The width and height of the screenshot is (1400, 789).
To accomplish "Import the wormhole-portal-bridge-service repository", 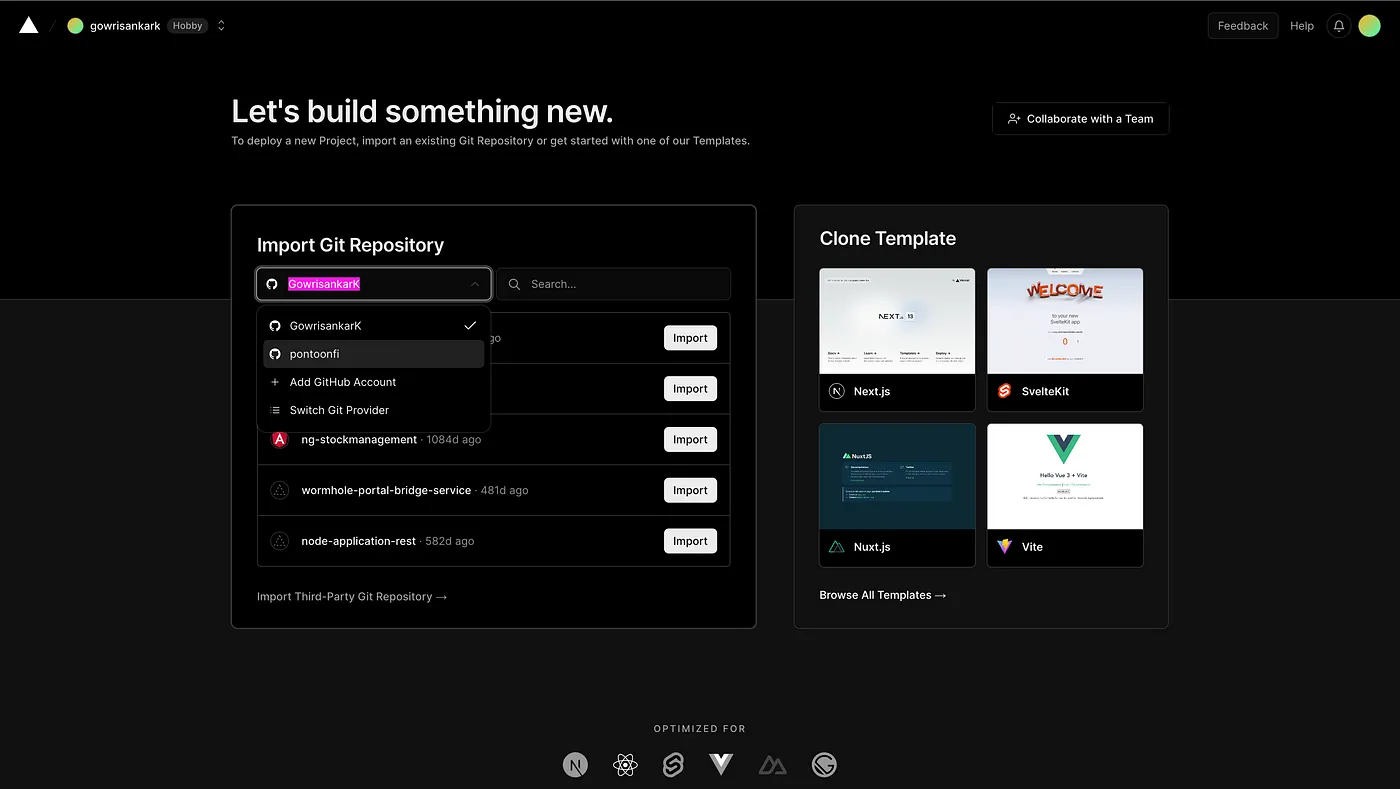I will (x=690, y=490).
